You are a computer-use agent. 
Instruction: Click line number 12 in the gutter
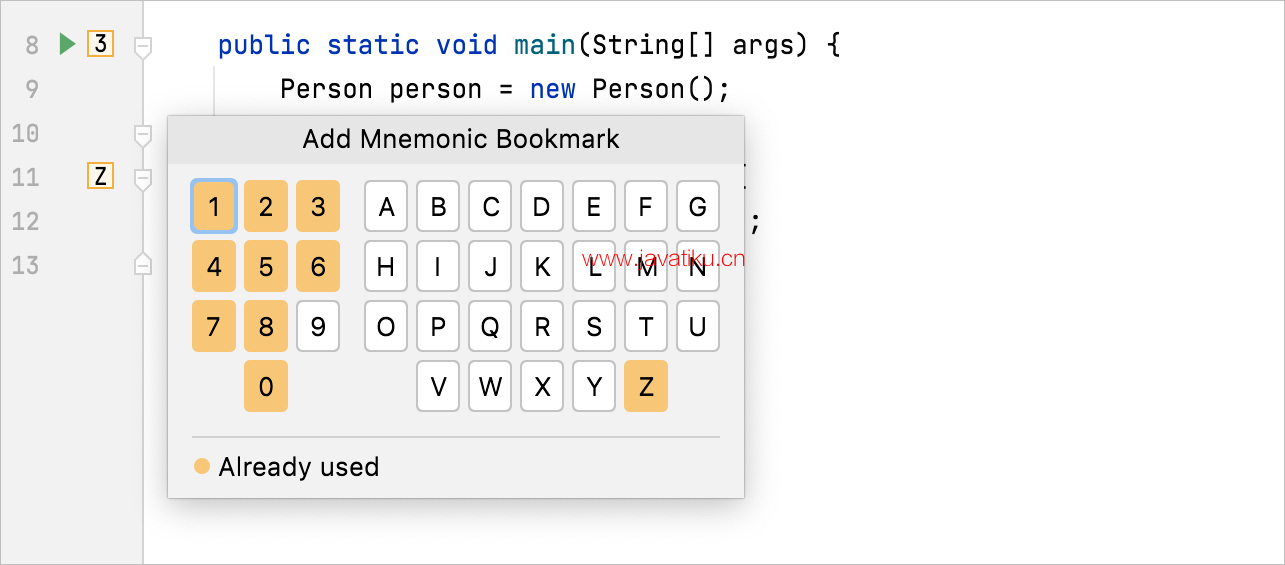click(x=26, y=221)
